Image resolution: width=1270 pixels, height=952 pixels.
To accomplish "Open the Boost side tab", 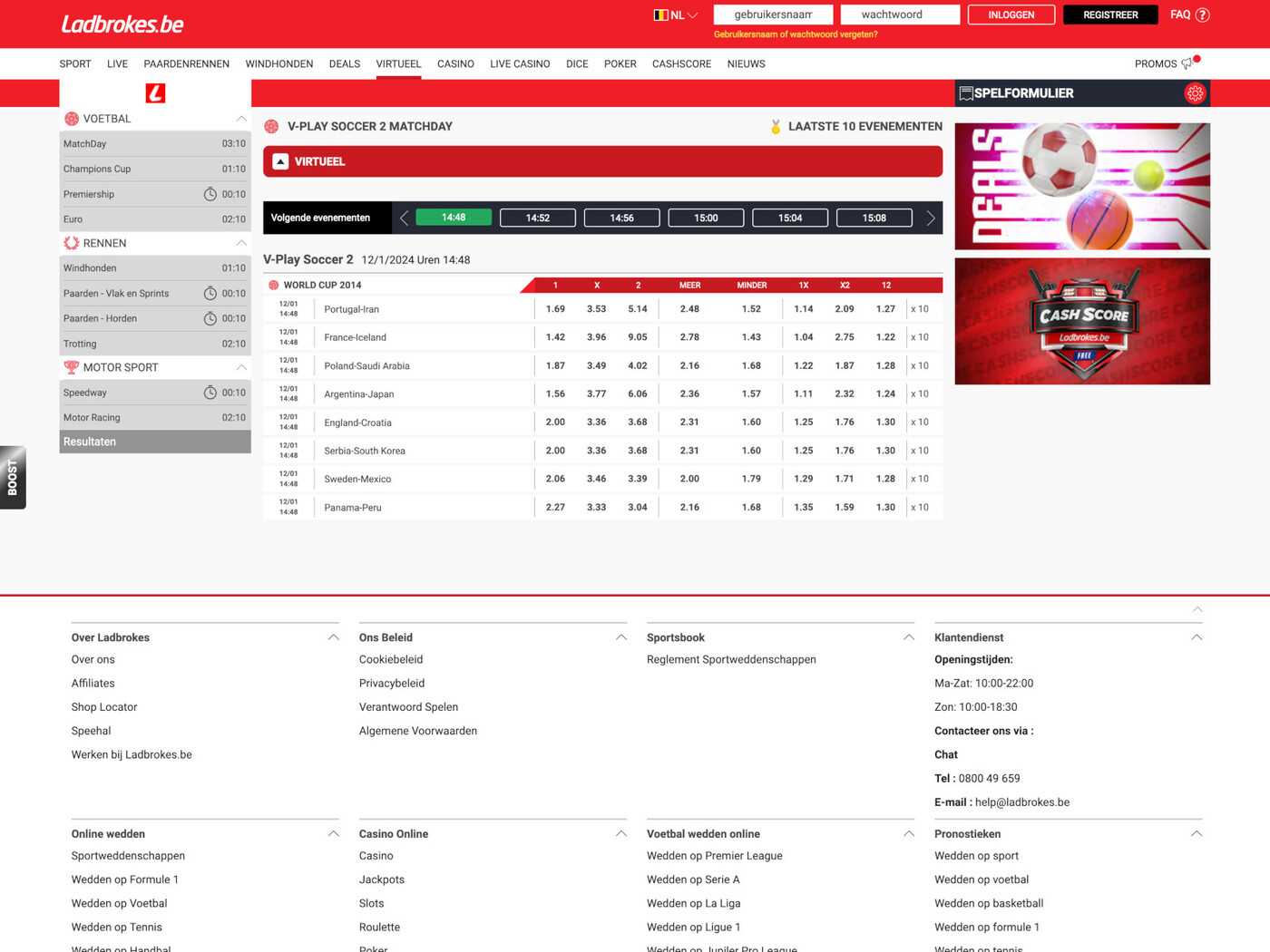I will pos(13,478).
